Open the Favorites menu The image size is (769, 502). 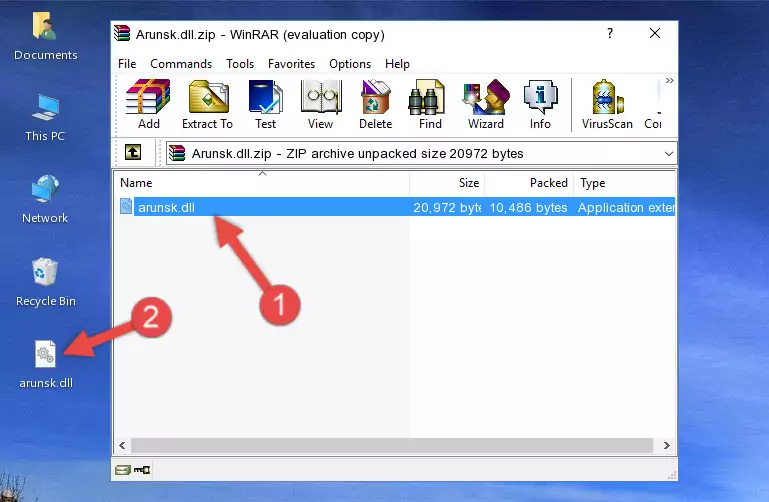291,64
